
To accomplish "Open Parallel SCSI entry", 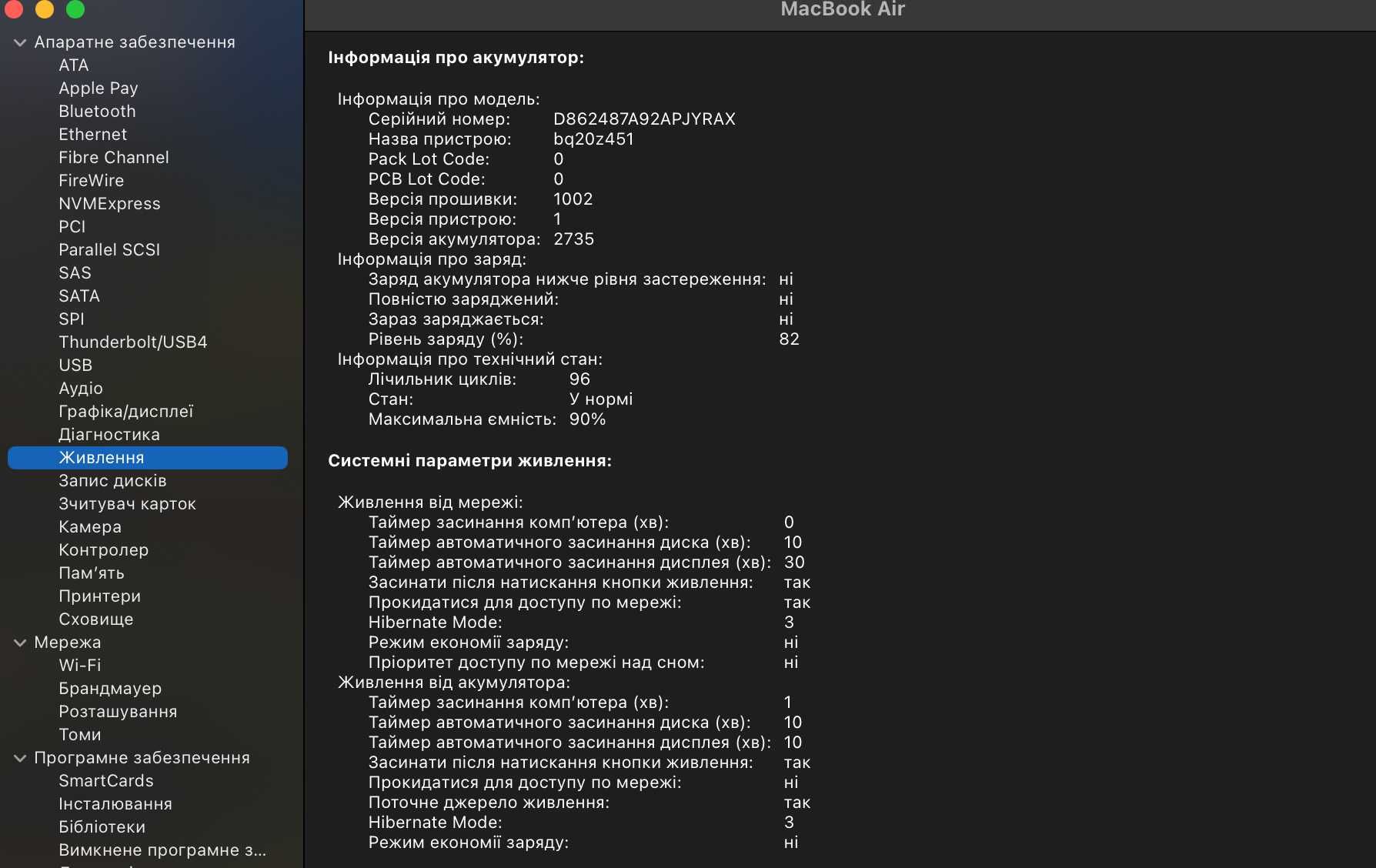I will click(x=109, y=250).
